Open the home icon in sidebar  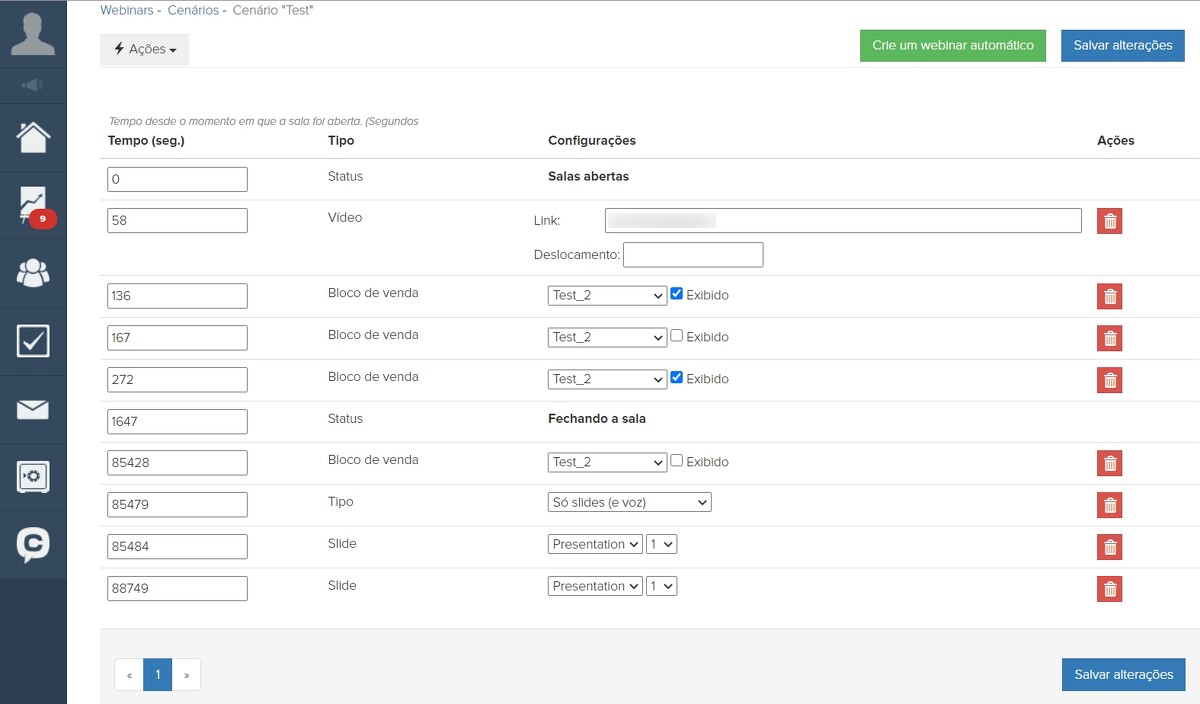pos(33,137)
